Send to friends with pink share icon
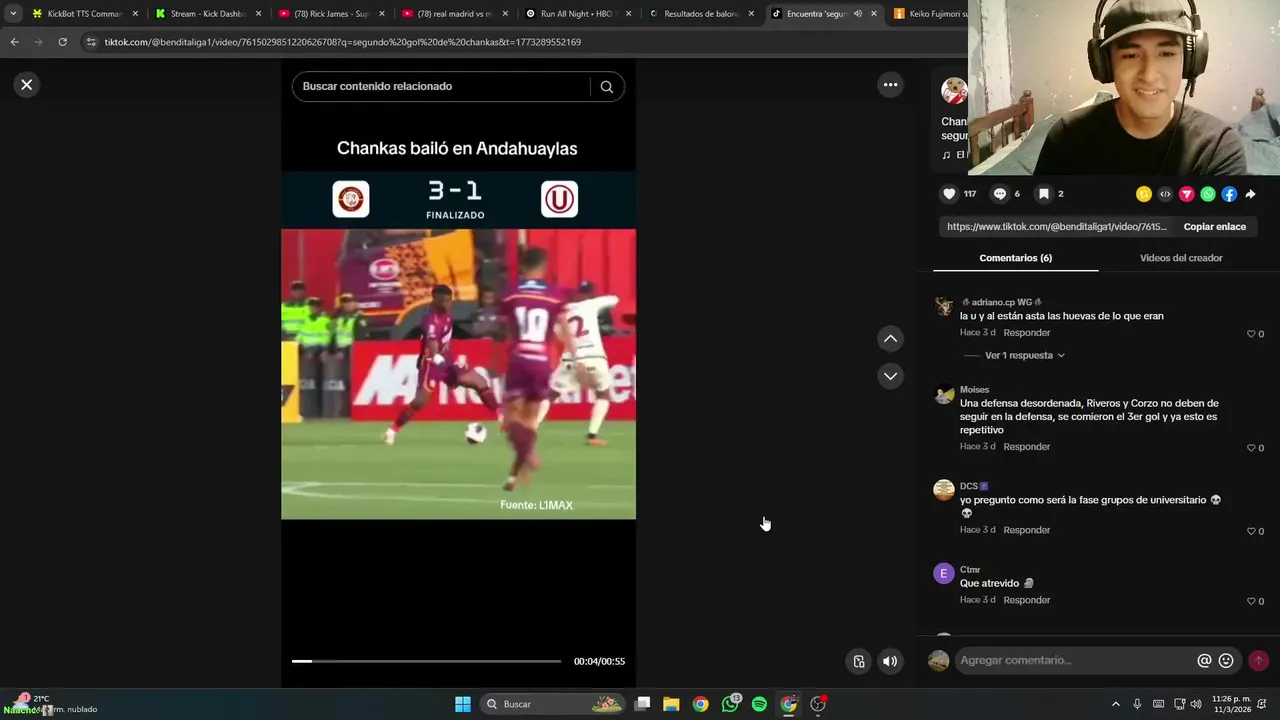The width and height of the screenshot is (1280, 720). point(1186,194)
